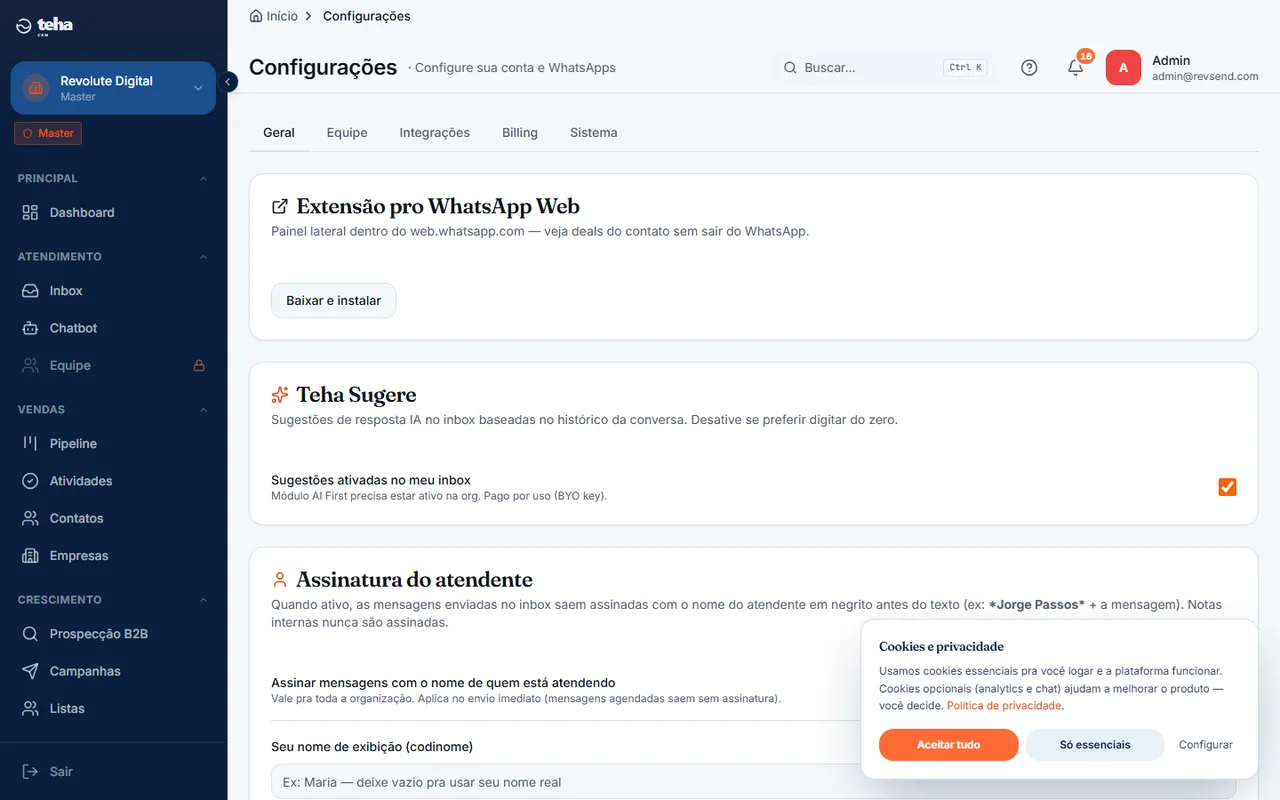Click the Seu nome de exibição input

(x=754, y=782)
